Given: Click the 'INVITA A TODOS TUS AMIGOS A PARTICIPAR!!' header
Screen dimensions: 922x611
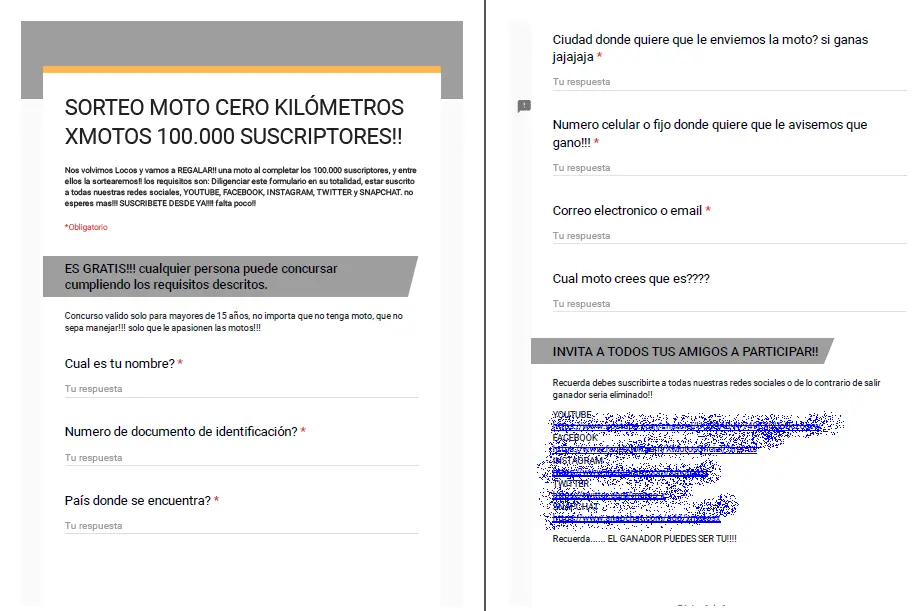Looking at the screenshot, I should 682,351.
